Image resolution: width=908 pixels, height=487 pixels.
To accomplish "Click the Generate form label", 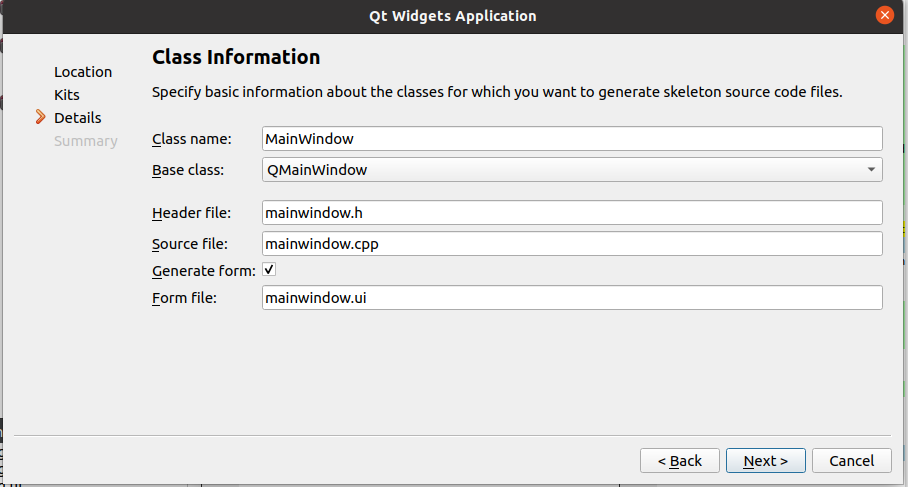I will coord(204,271).
